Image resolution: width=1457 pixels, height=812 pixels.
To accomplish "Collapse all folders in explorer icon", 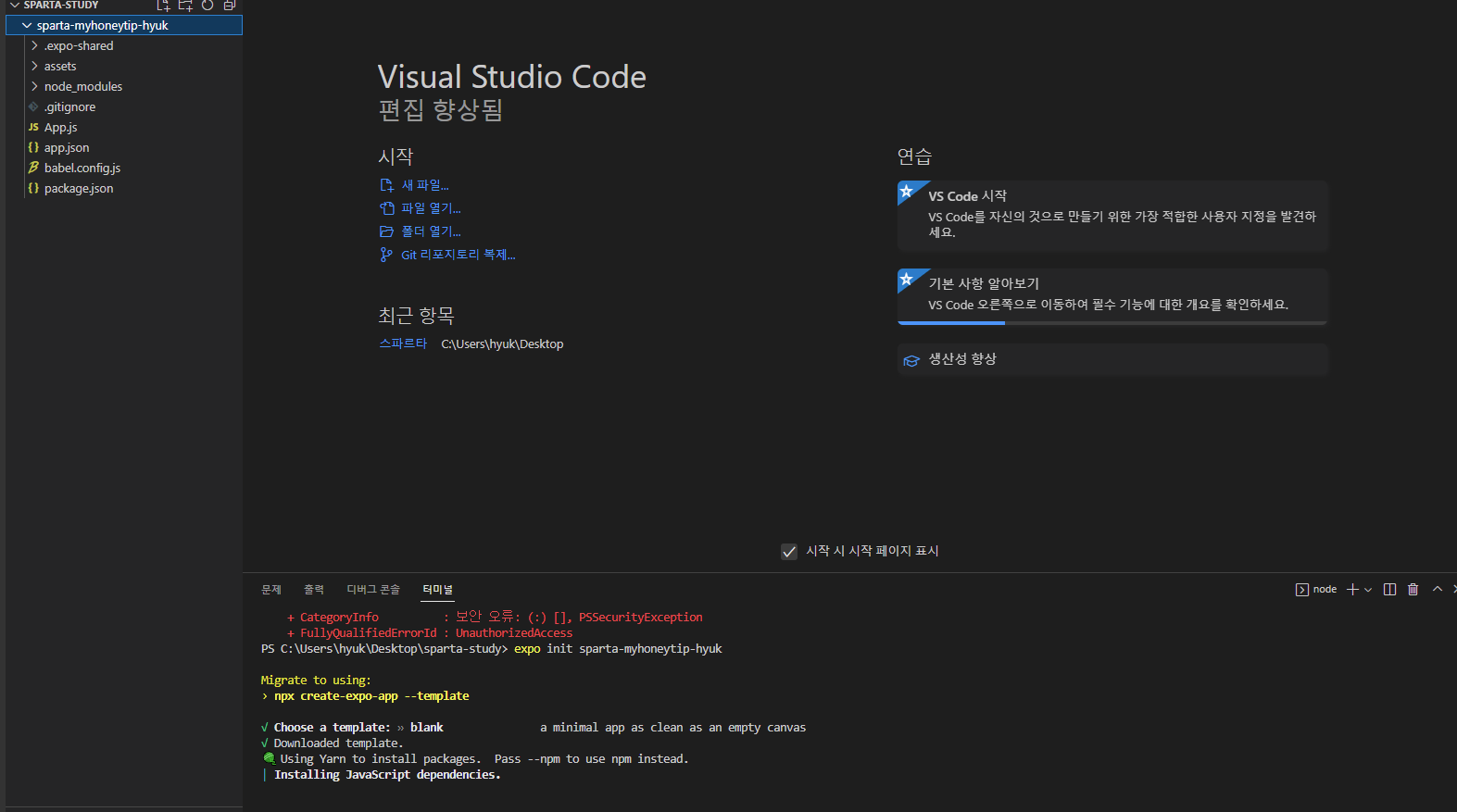I will pyautogui.click(x=229, y=5).
